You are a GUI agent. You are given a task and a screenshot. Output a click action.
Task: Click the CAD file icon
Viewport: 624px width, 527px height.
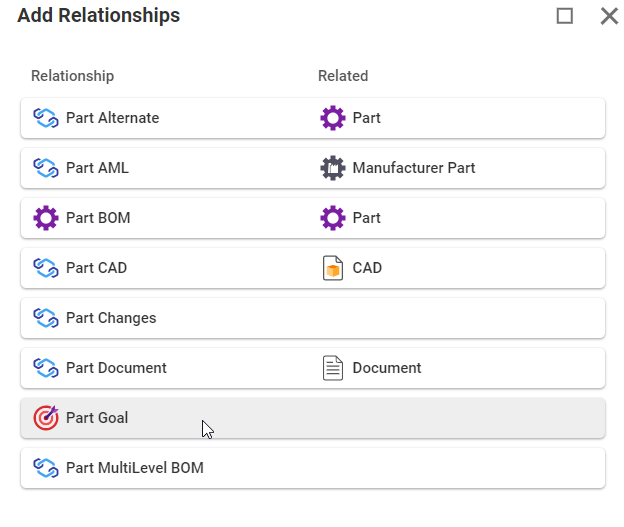332,268
